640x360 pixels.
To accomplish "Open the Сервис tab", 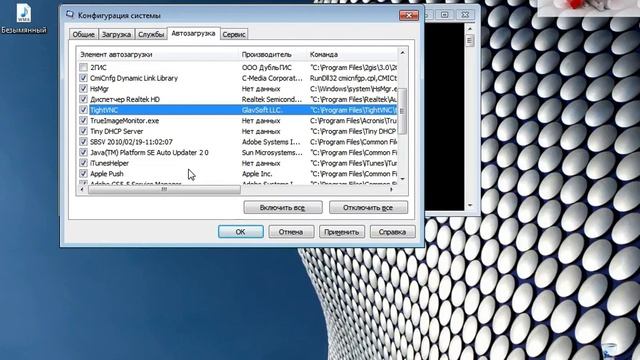I will tap(234, 34).
